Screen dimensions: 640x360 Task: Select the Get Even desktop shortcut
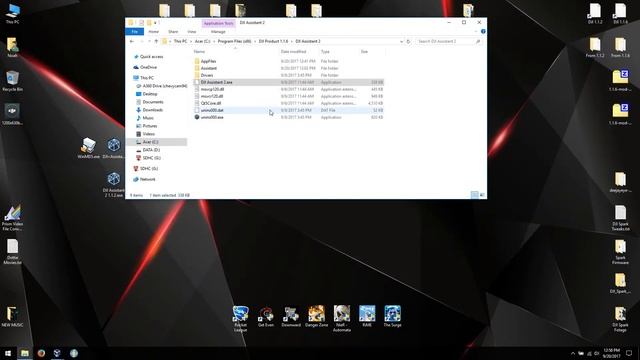click(x=266, y=316)
